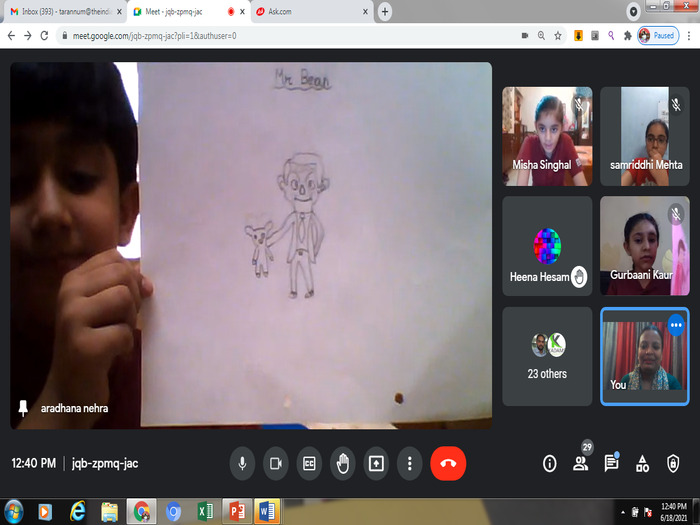Show everyone participants panel icon

click(580, 464)
